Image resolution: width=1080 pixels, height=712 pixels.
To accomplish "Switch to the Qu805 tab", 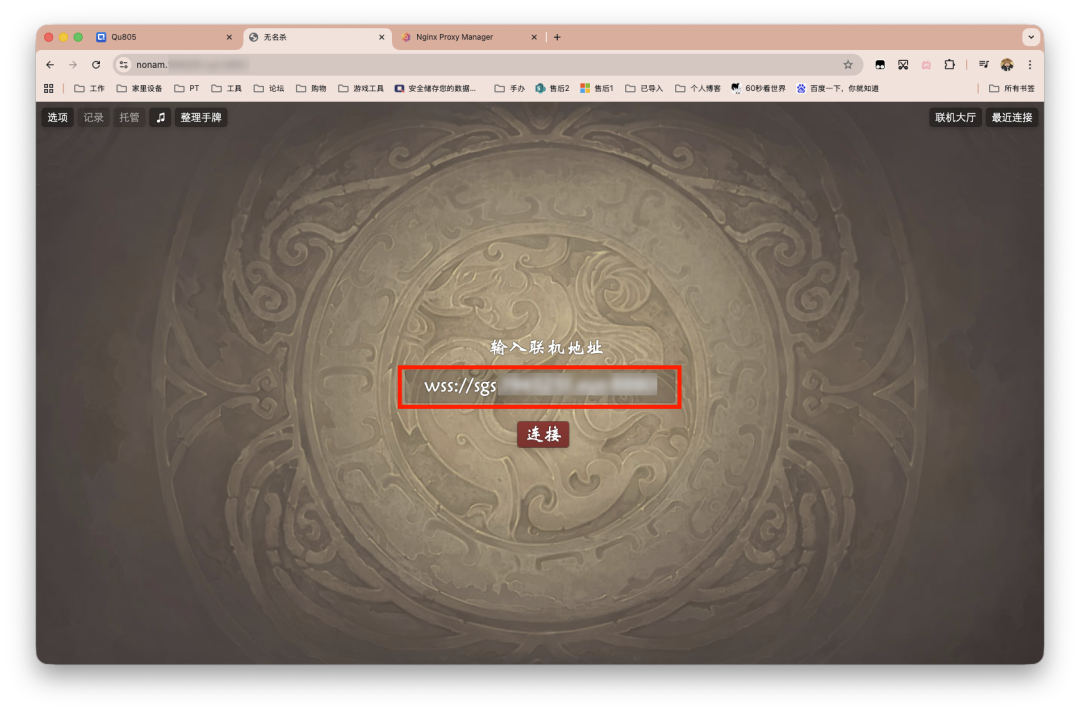I will 165,37.
